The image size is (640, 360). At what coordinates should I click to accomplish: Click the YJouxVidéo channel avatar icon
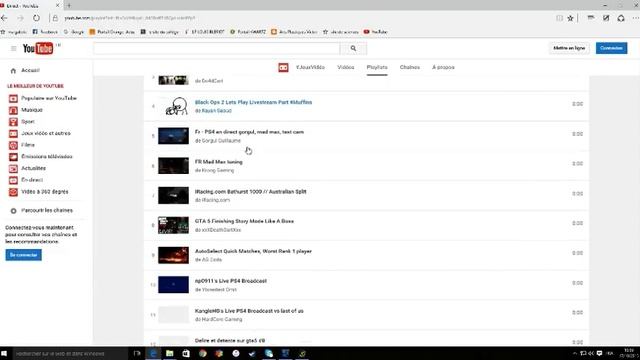pos(283,67)
